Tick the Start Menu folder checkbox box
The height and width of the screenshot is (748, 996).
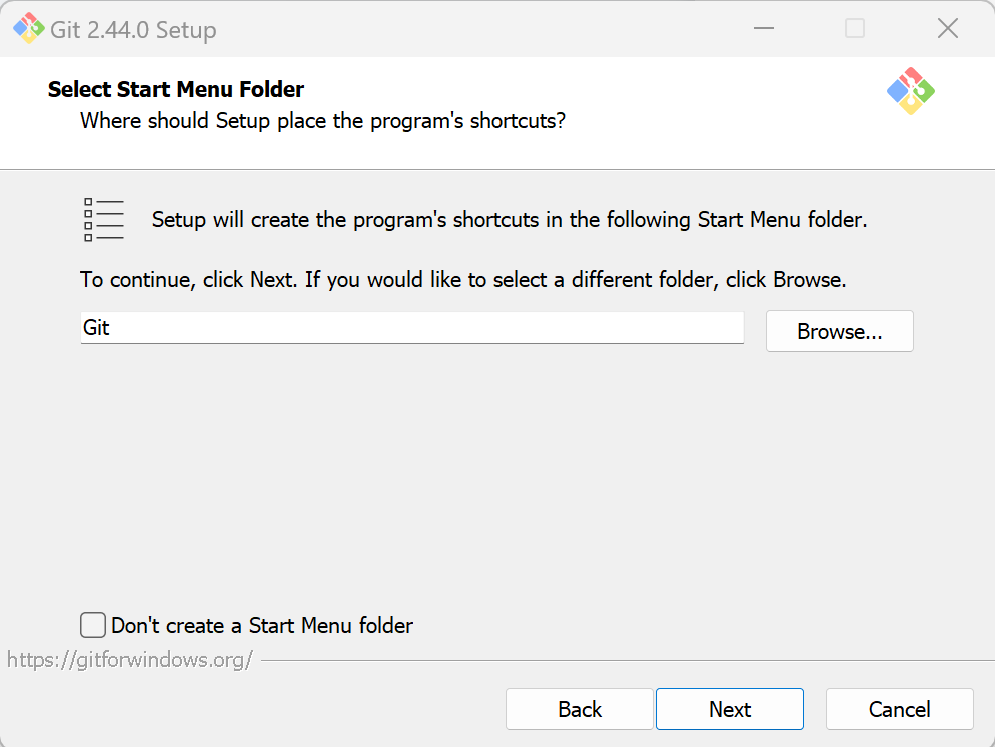click(93, 625)
